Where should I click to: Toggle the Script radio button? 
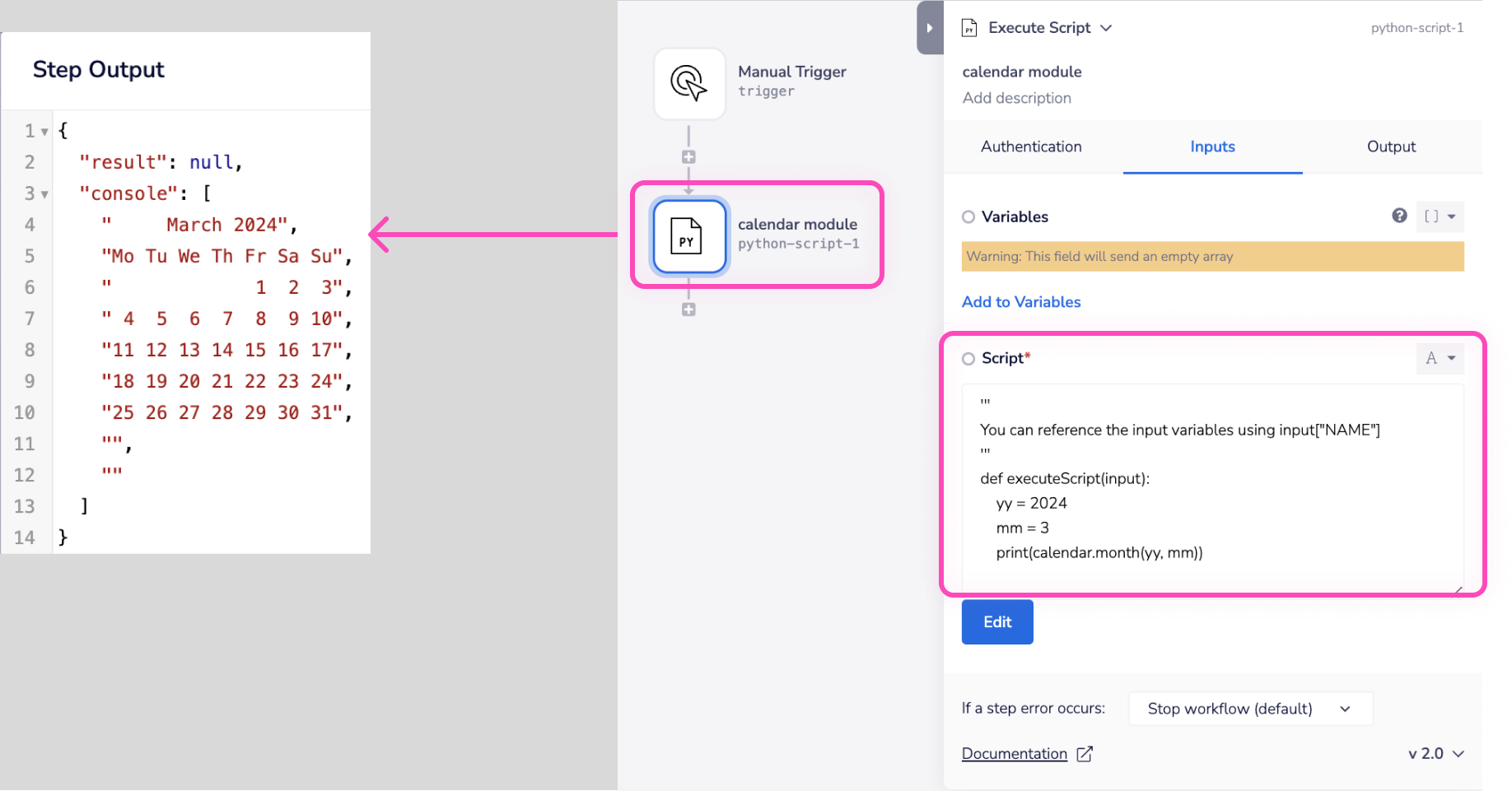coord(968,359)
